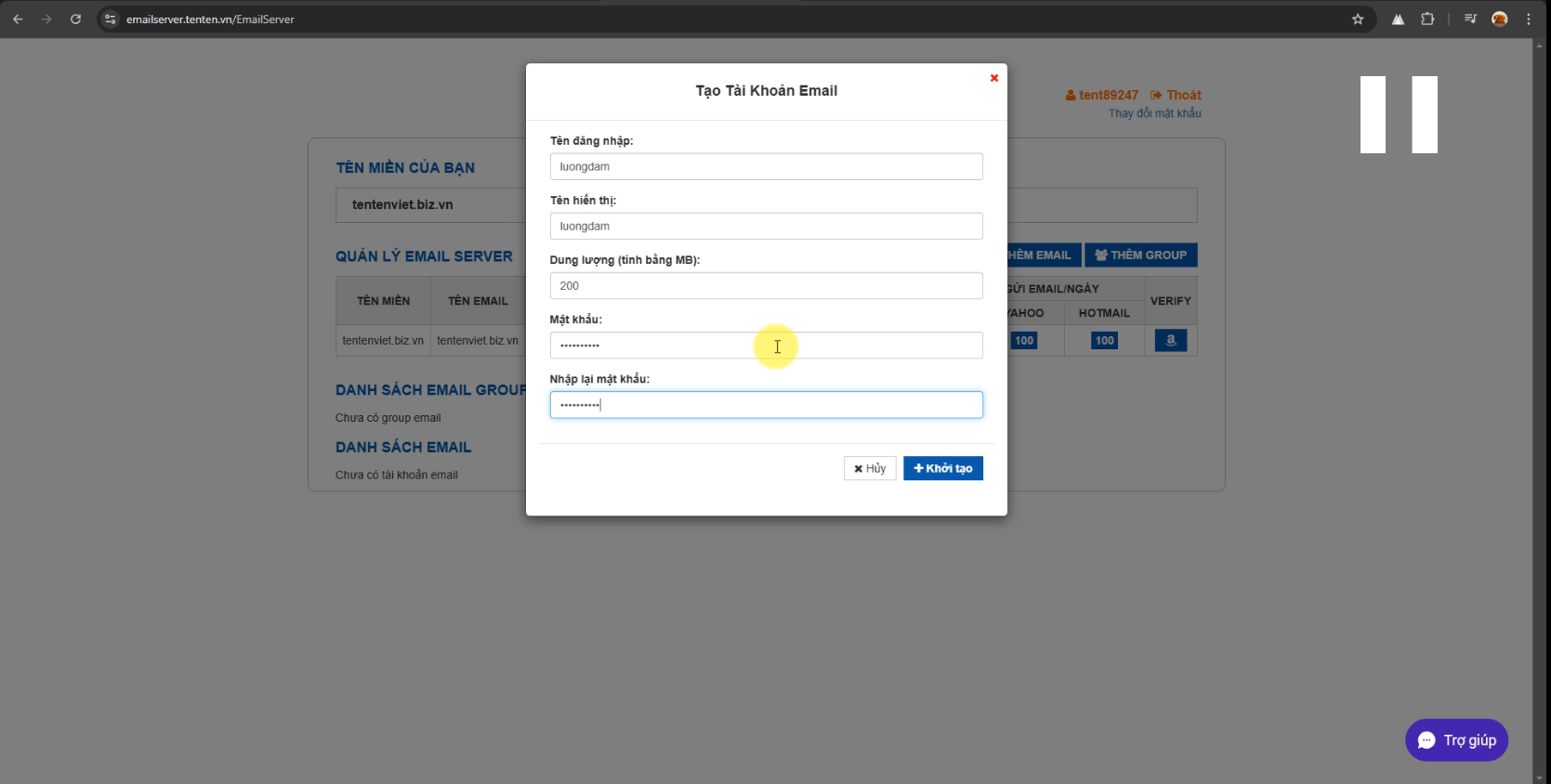Click the Tên đăng nhập input field
Screen dimensions: 1551x784
coord(766,166)
